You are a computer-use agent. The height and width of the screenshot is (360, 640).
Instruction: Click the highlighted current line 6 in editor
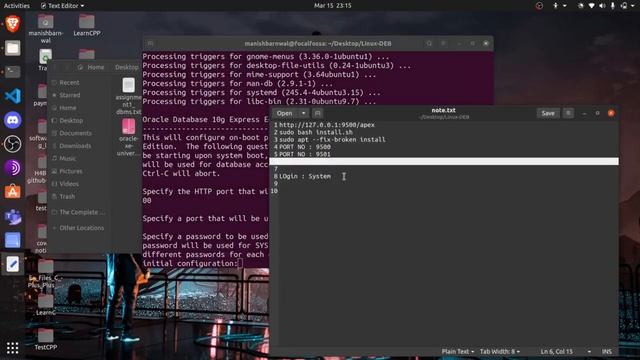(x=444, y=162)
